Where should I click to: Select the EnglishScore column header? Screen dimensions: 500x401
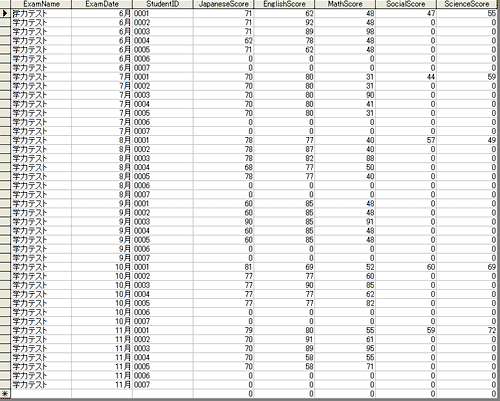coord(284,4)
